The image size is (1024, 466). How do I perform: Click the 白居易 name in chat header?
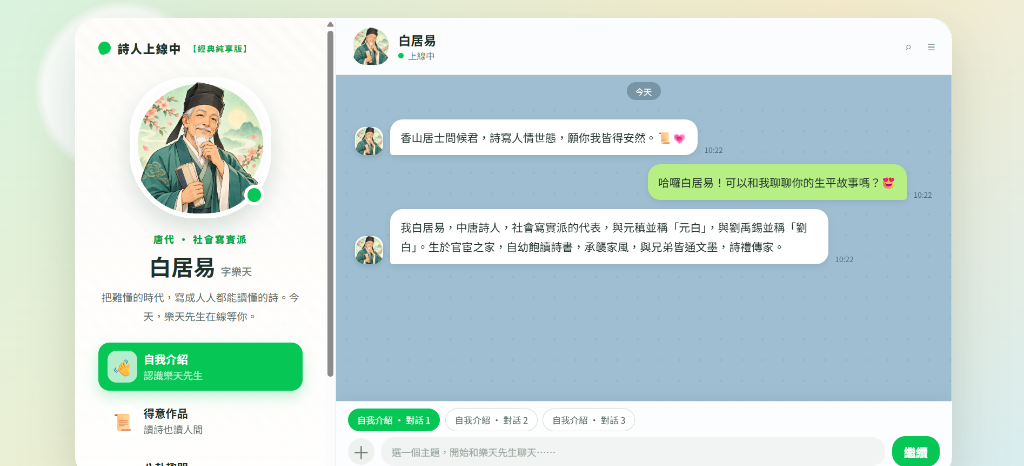(417, 40)
